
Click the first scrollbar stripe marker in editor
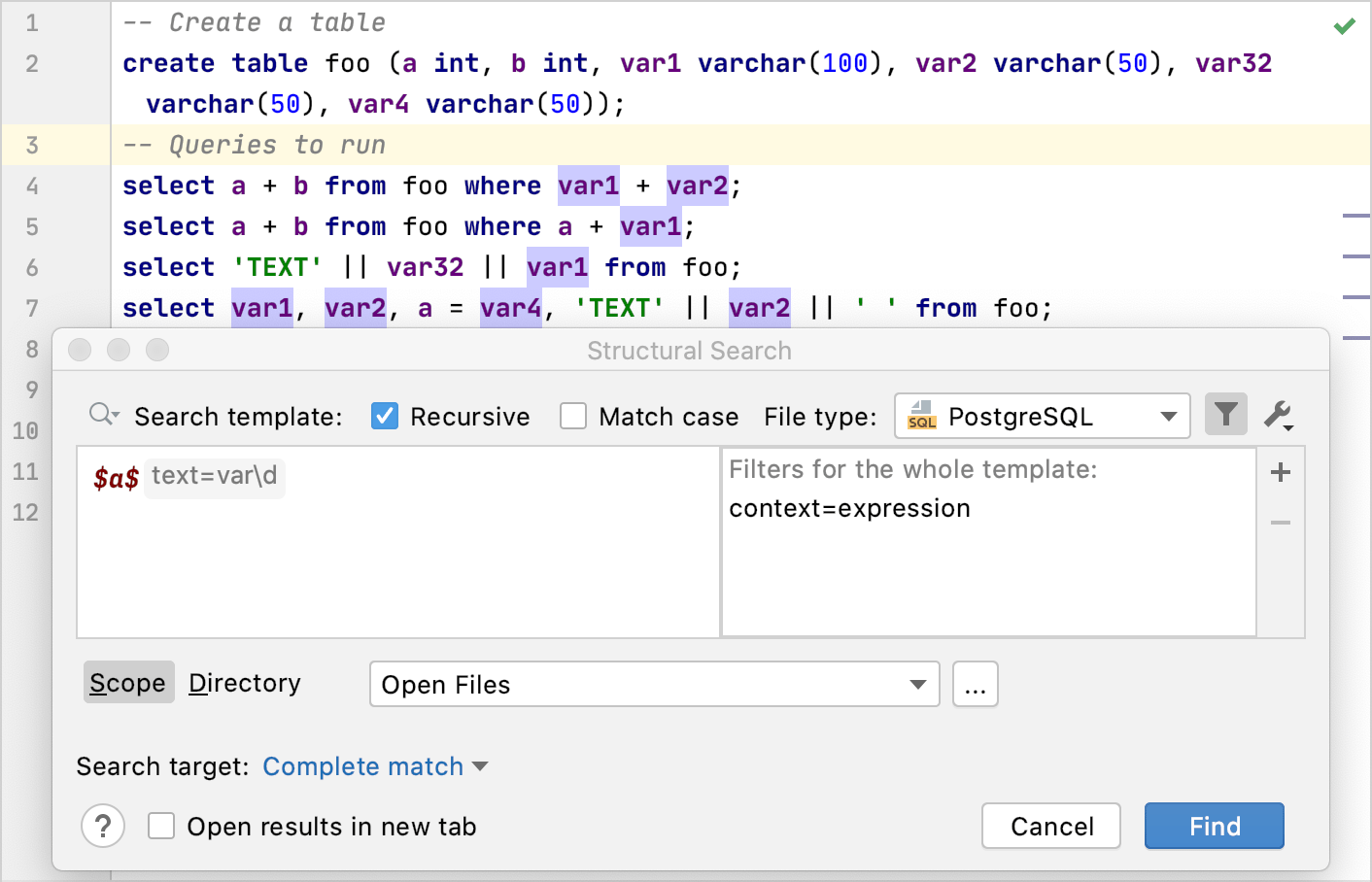point(1355,216)
